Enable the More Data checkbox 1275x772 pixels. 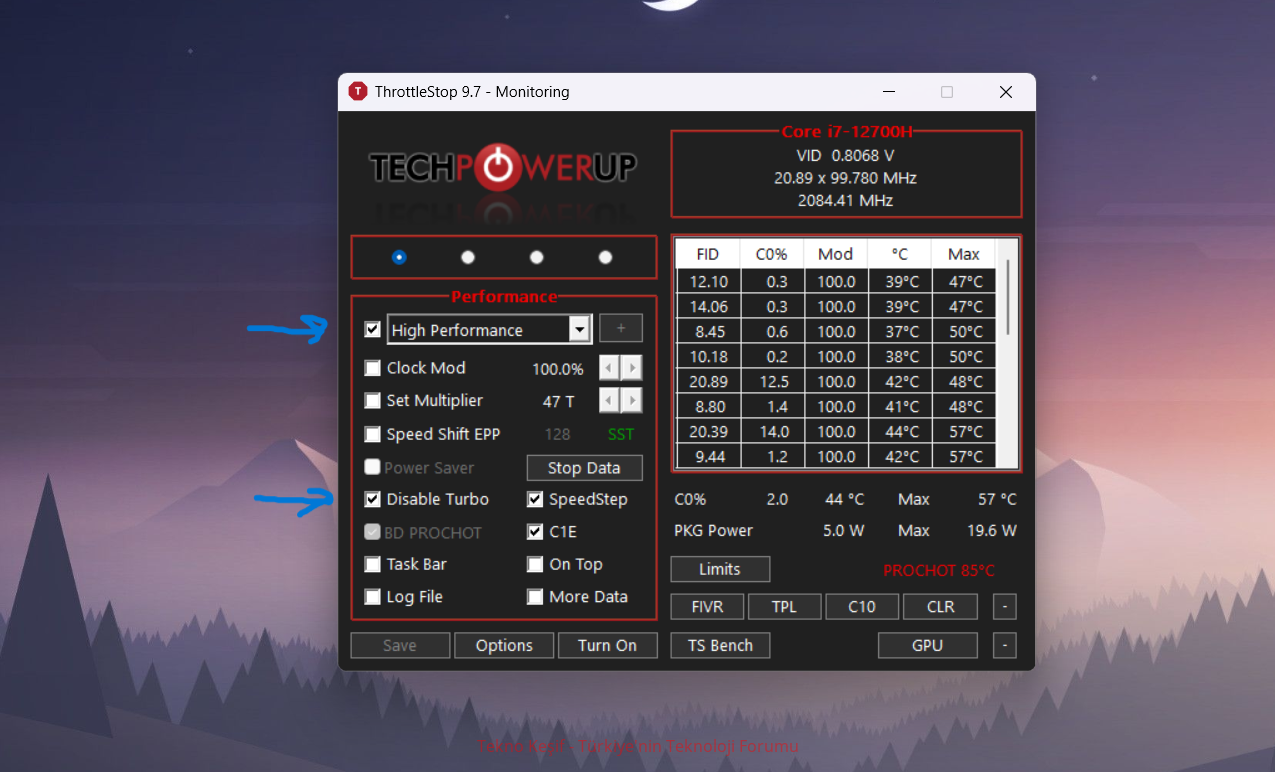point(535,597)
